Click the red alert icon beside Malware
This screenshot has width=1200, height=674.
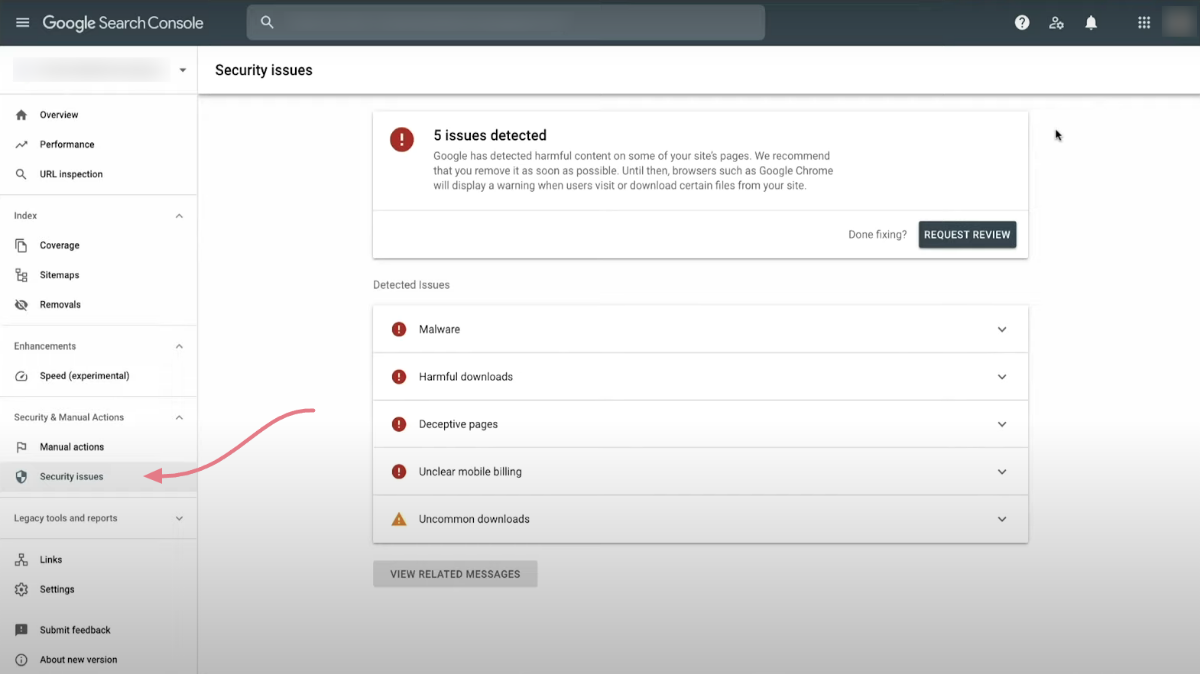pos(399,329)
